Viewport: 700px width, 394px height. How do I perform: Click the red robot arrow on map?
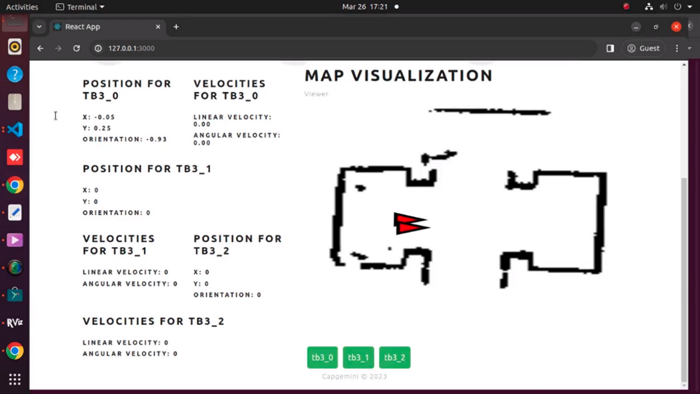point(411,223)
